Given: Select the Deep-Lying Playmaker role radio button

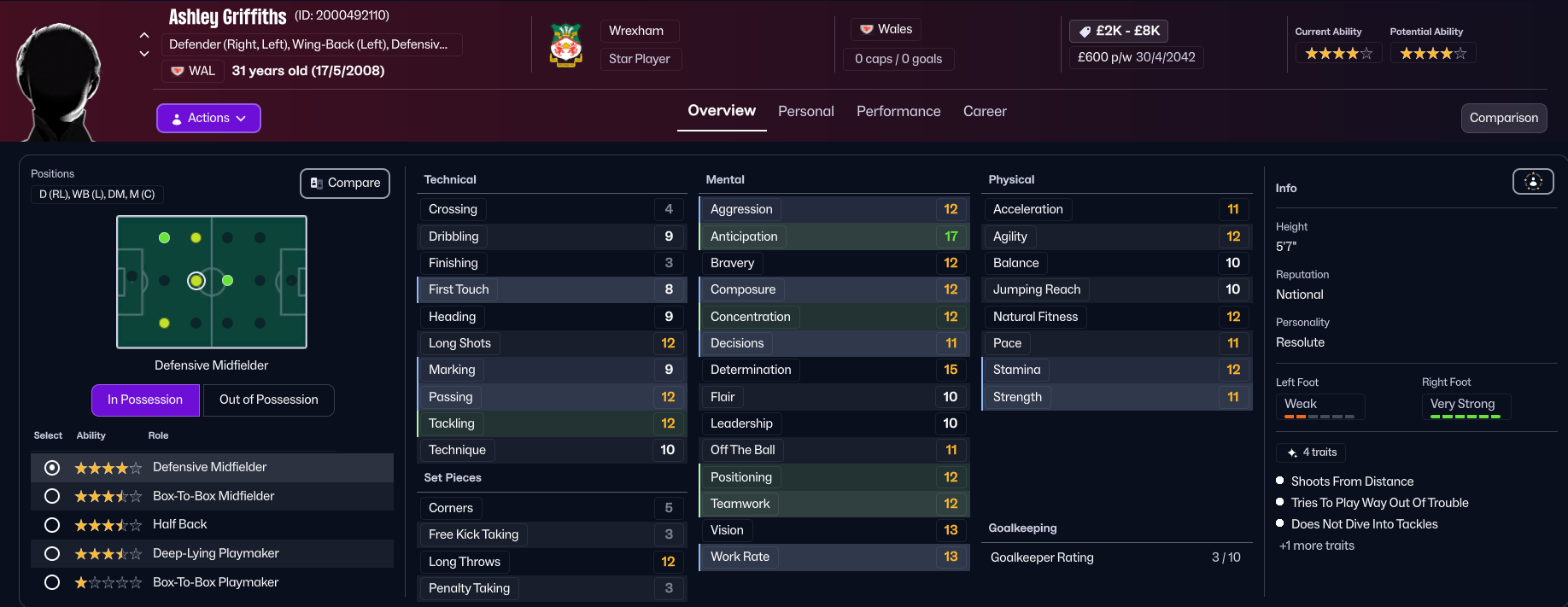Looking at the screenshot, I should click(52, 554).
